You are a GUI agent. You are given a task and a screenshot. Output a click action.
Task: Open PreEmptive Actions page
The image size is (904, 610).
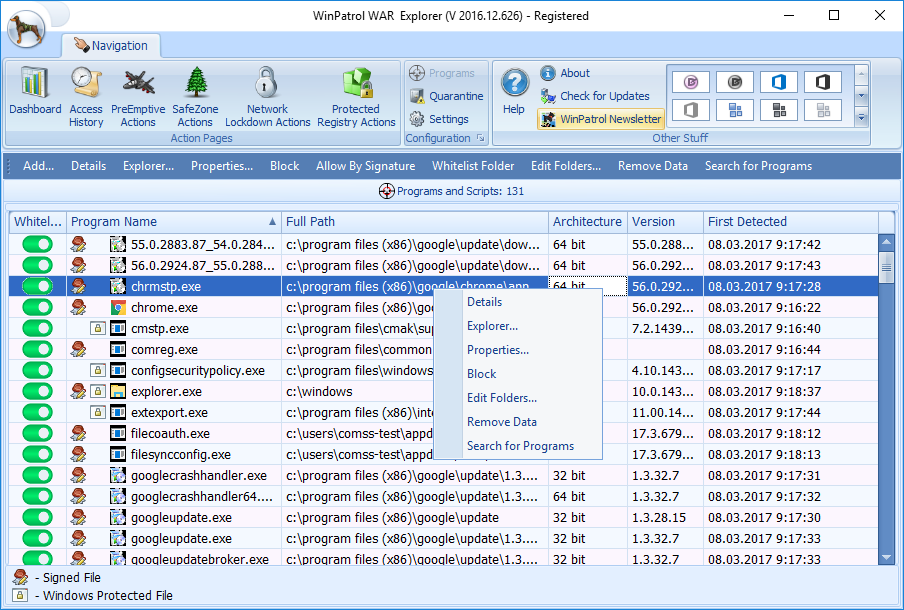pyautogui.click(x=138, y=95)
